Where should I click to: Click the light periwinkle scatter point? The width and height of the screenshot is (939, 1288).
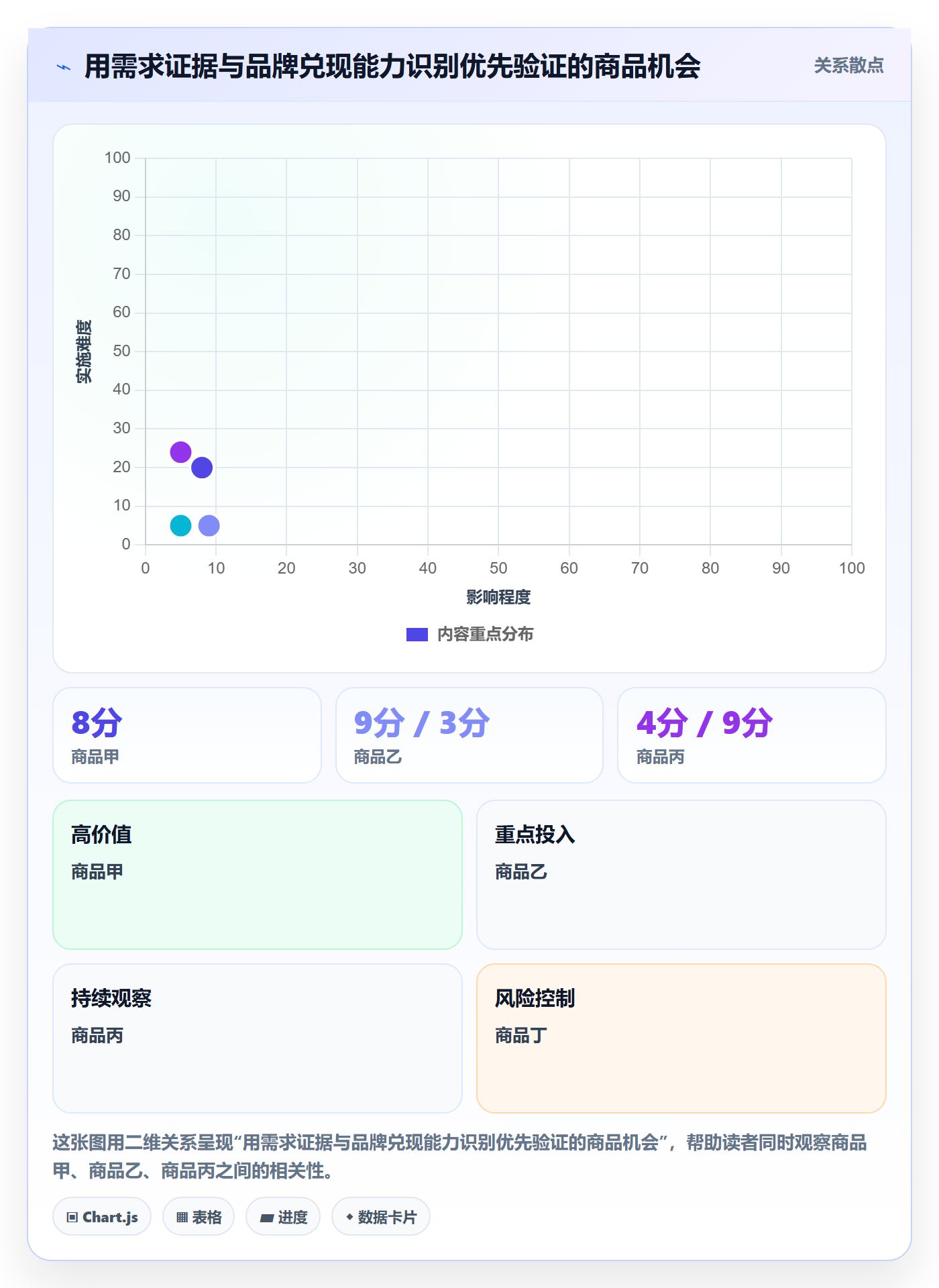209,525
